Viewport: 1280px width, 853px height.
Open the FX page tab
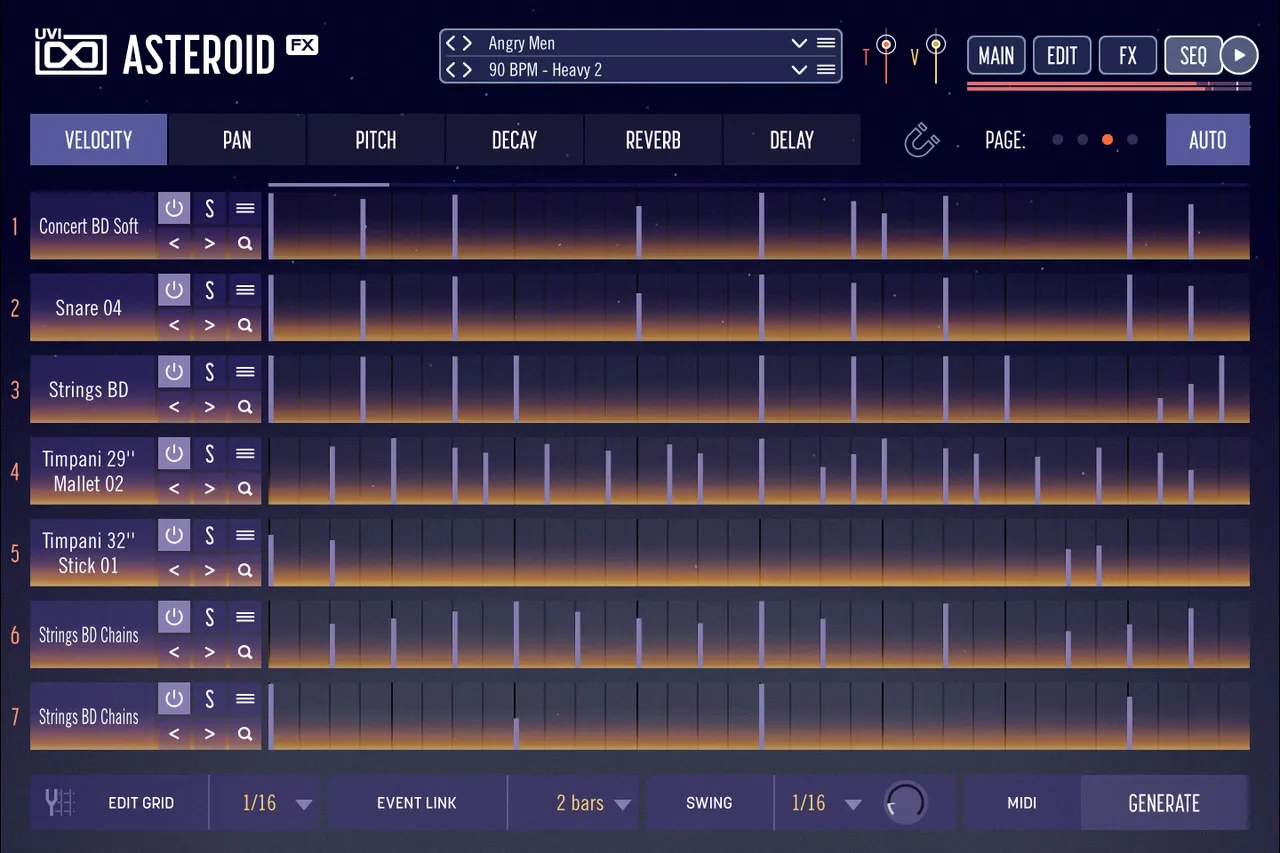click(1128, 56)
